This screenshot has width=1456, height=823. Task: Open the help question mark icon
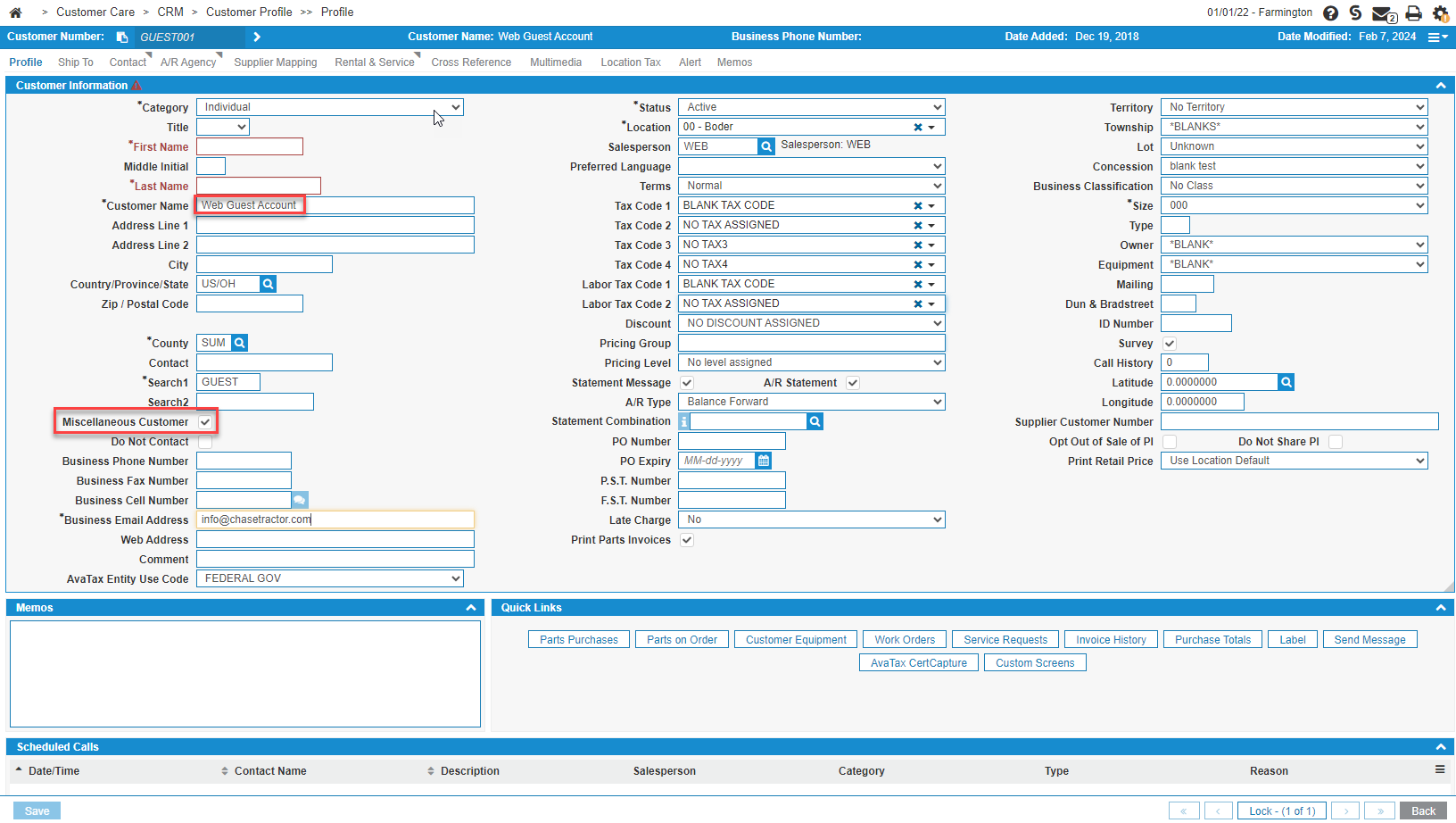click(1330, 12)
